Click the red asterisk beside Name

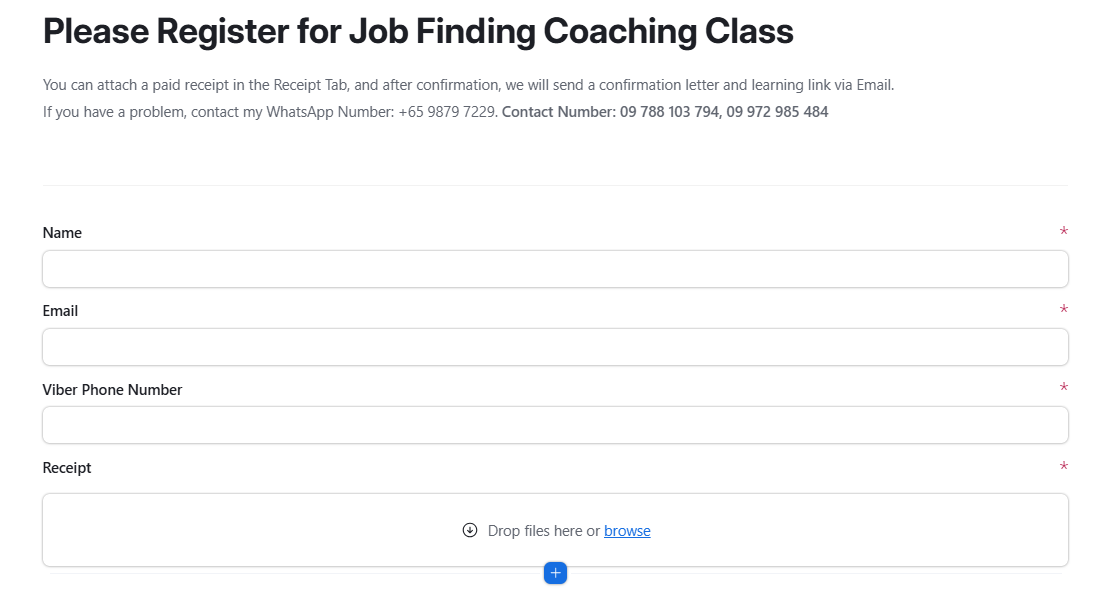(x=1063, y=233)
